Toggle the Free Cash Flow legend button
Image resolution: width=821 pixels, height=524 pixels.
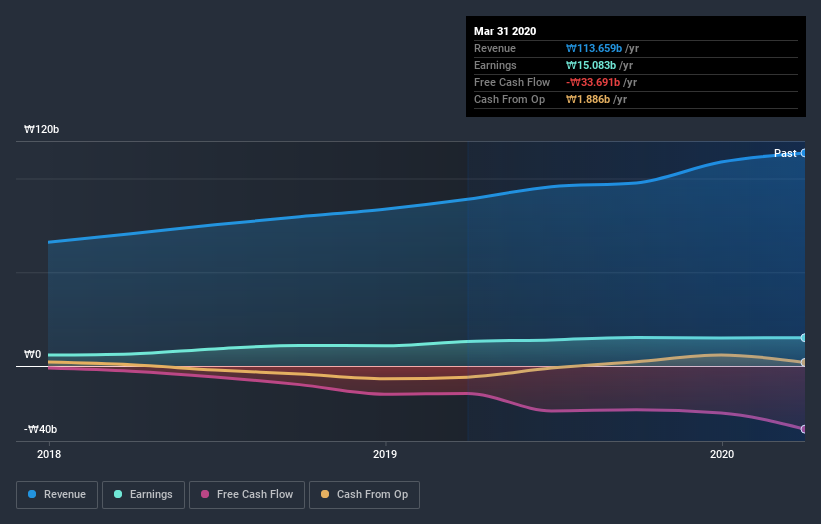pyautogui.click(x=247, y=495)
